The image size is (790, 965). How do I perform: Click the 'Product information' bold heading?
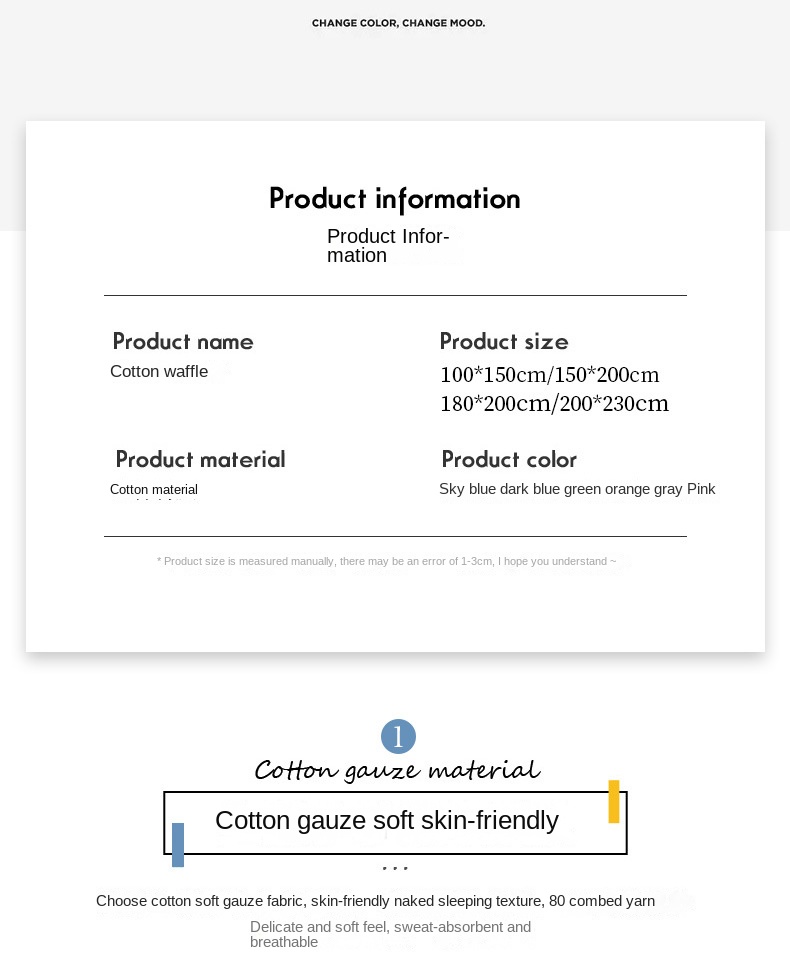(395, 199)
